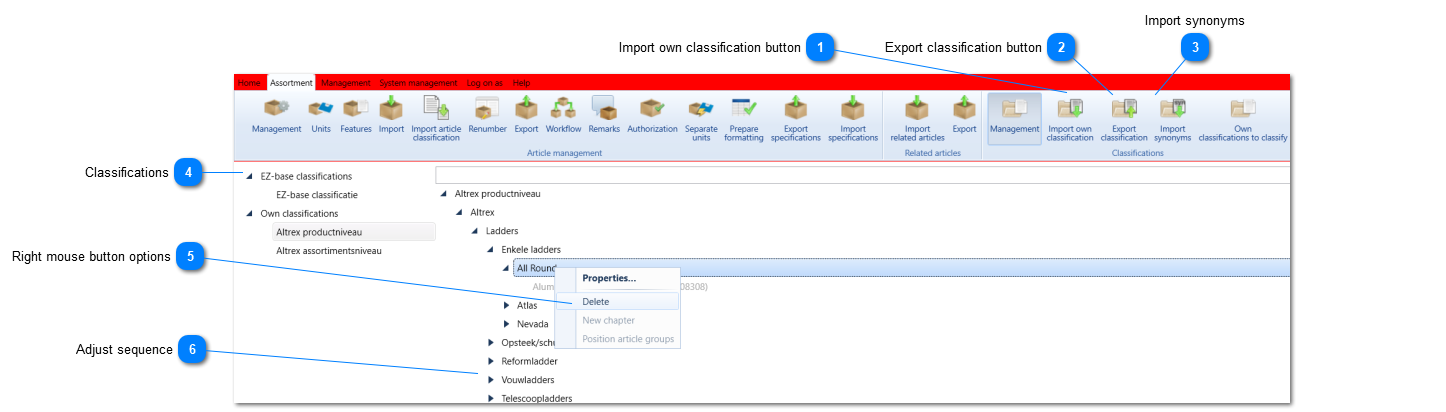Select Altrex assortimentsniveau classification

[x=329, y=251]
